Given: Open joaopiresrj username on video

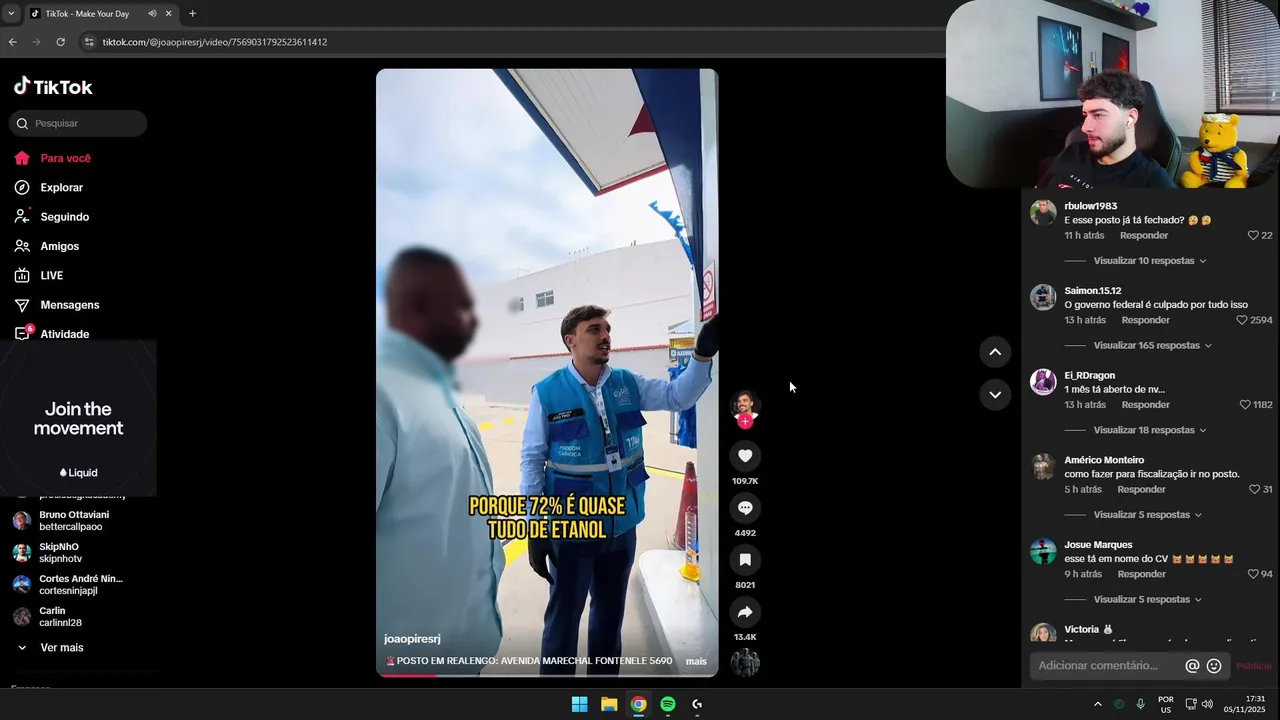Looking at the screenshot, I should (412, 639).
